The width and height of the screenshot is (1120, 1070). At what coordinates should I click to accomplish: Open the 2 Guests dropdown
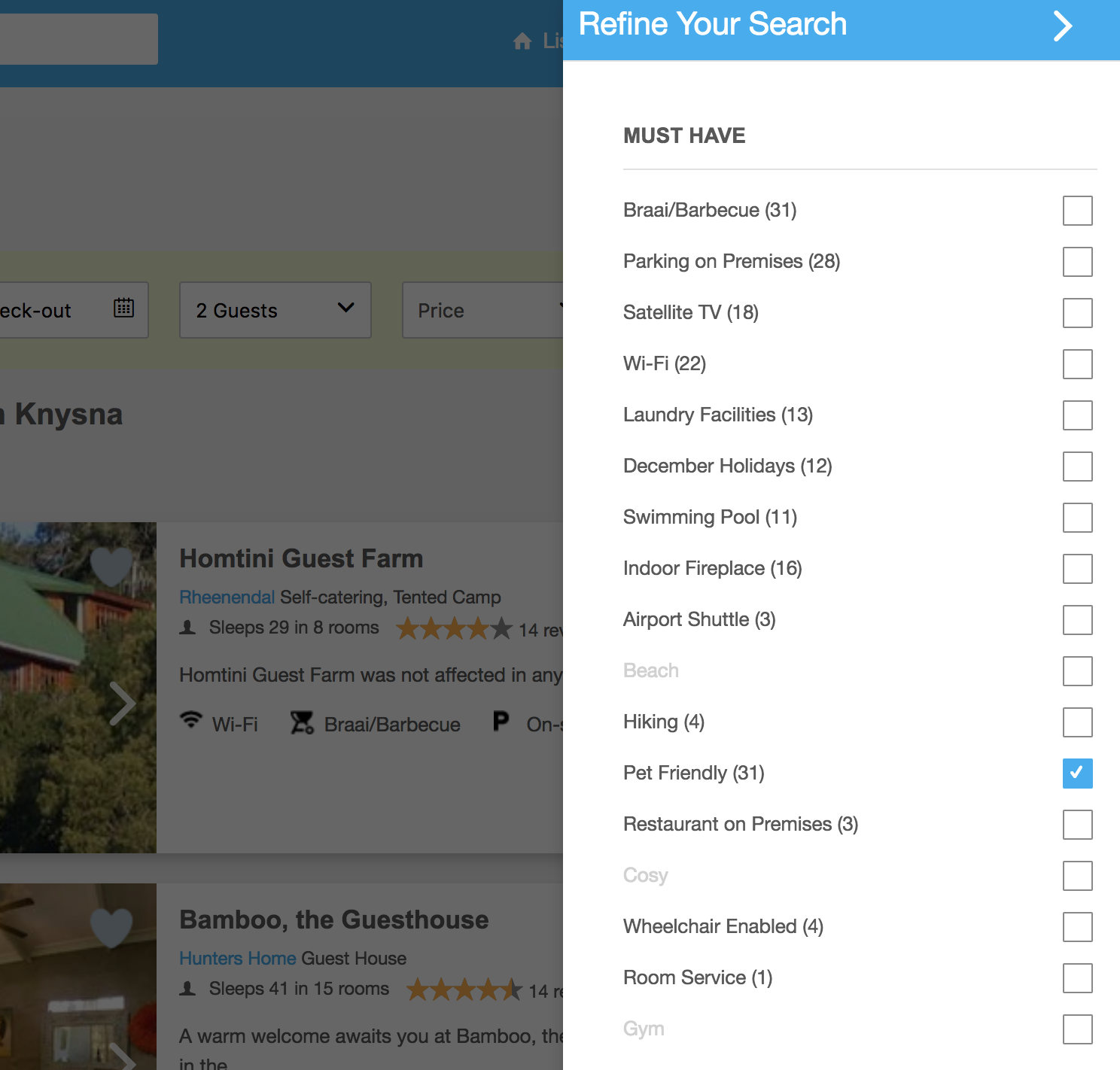pyautogui.click(x=275, y=310)
